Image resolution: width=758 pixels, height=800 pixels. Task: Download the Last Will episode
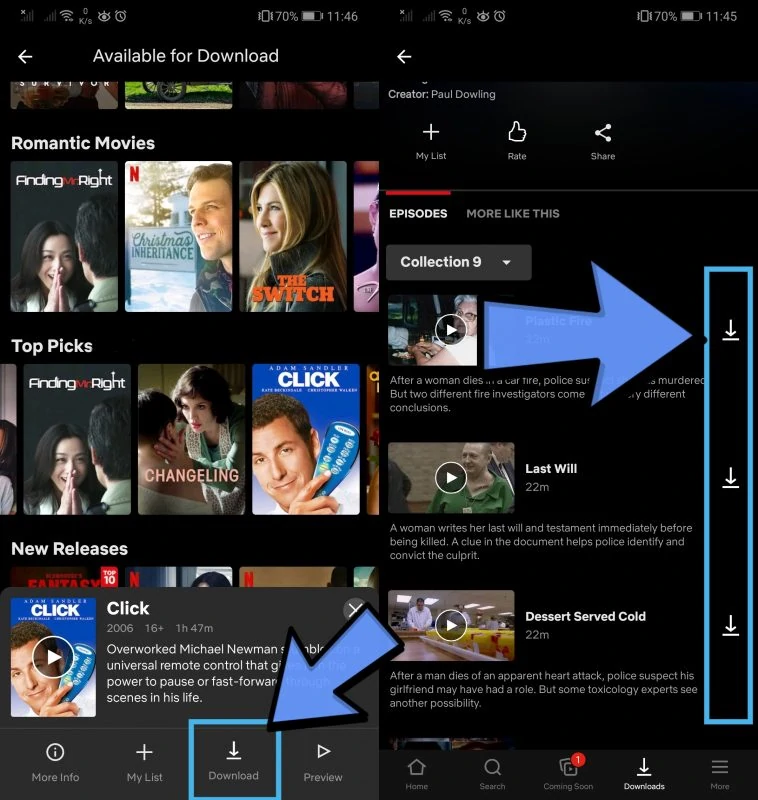pyautogui.click(x=730, y=478)
